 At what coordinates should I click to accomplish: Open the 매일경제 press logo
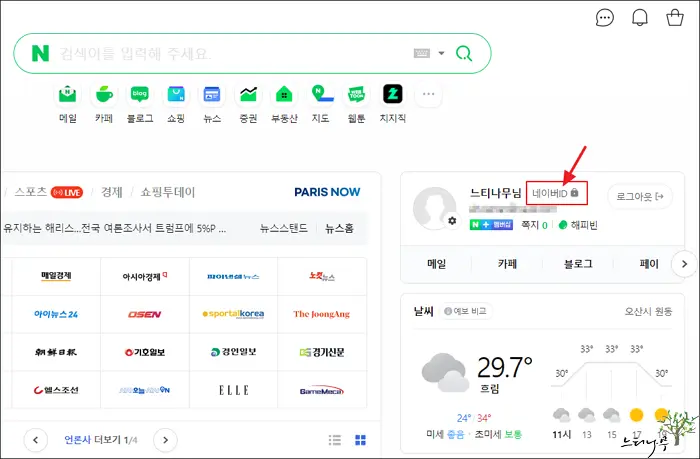point(56,276)
